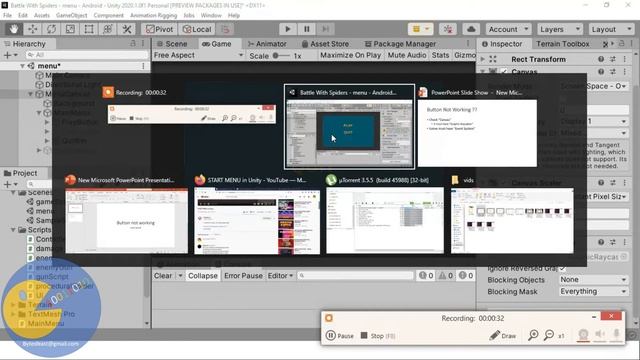Click Hierarchy add plus button

click(x=7, y=55)
